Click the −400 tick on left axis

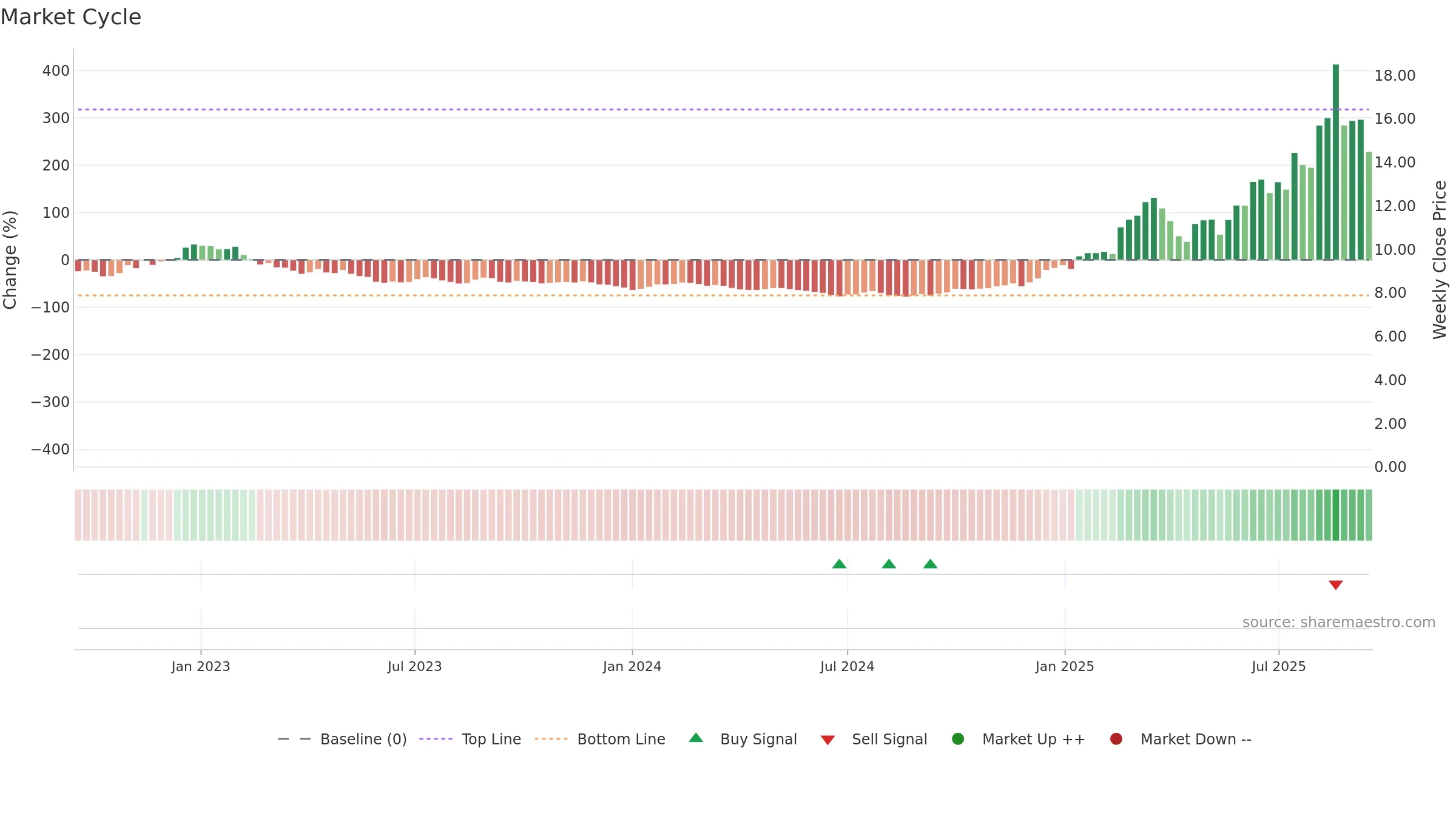50,449
